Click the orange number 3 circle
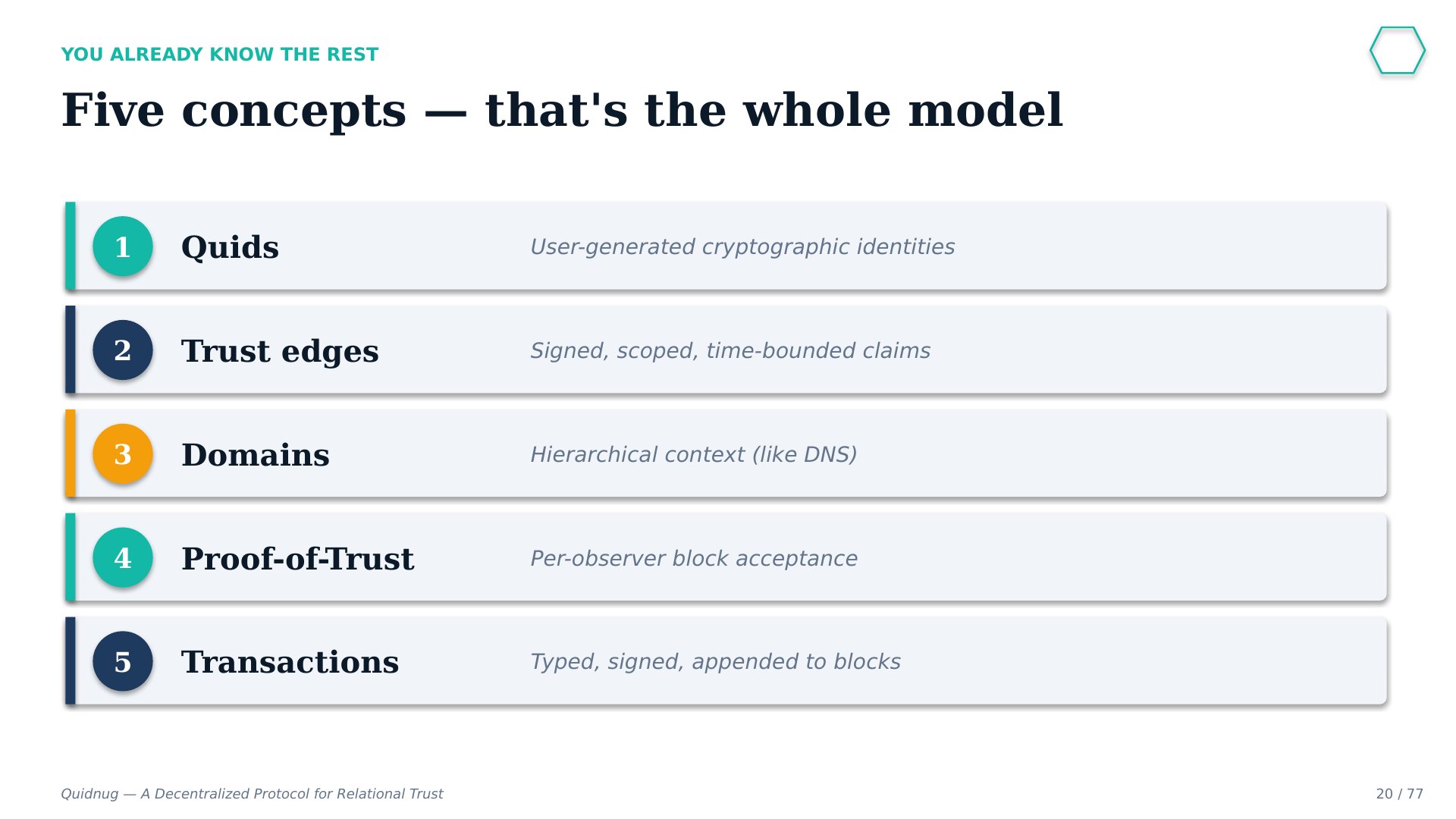 123,454
